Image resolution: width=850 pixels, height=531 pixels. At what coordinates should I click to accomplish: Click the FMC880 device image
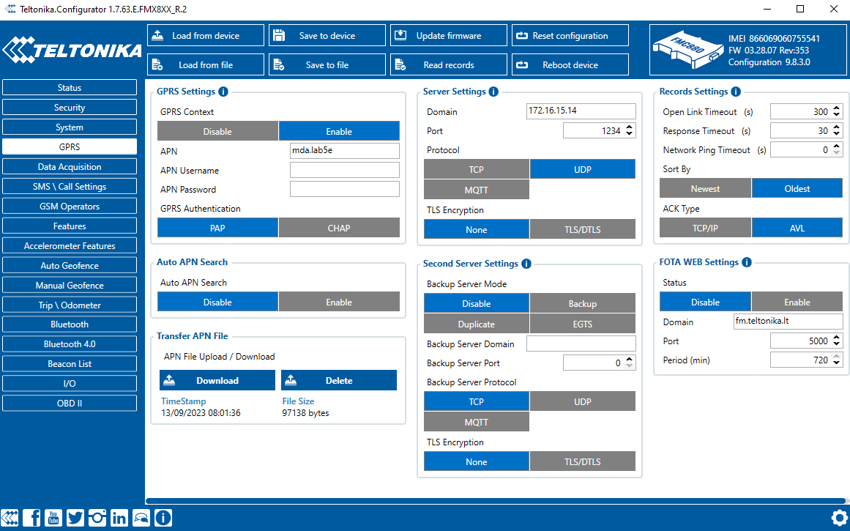click(687, 51)
